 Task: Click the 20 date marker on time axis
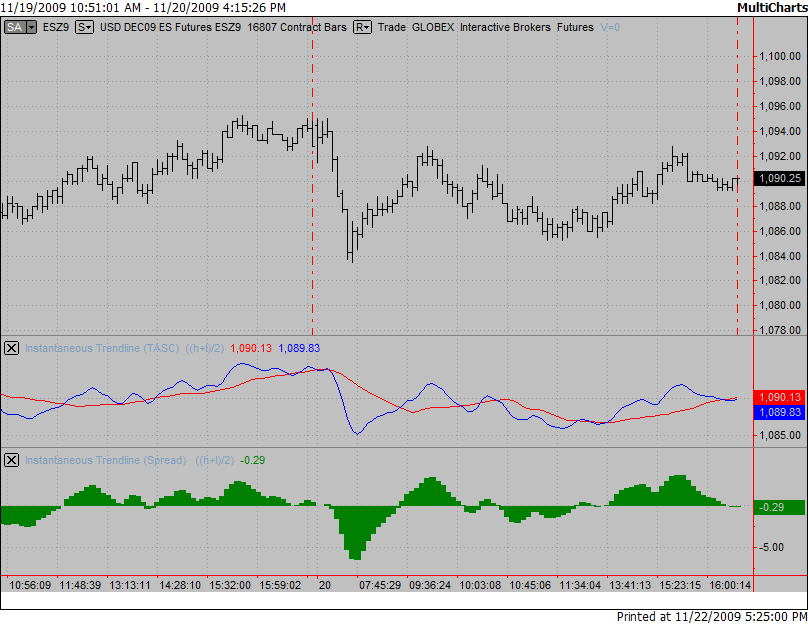(325, 585)
